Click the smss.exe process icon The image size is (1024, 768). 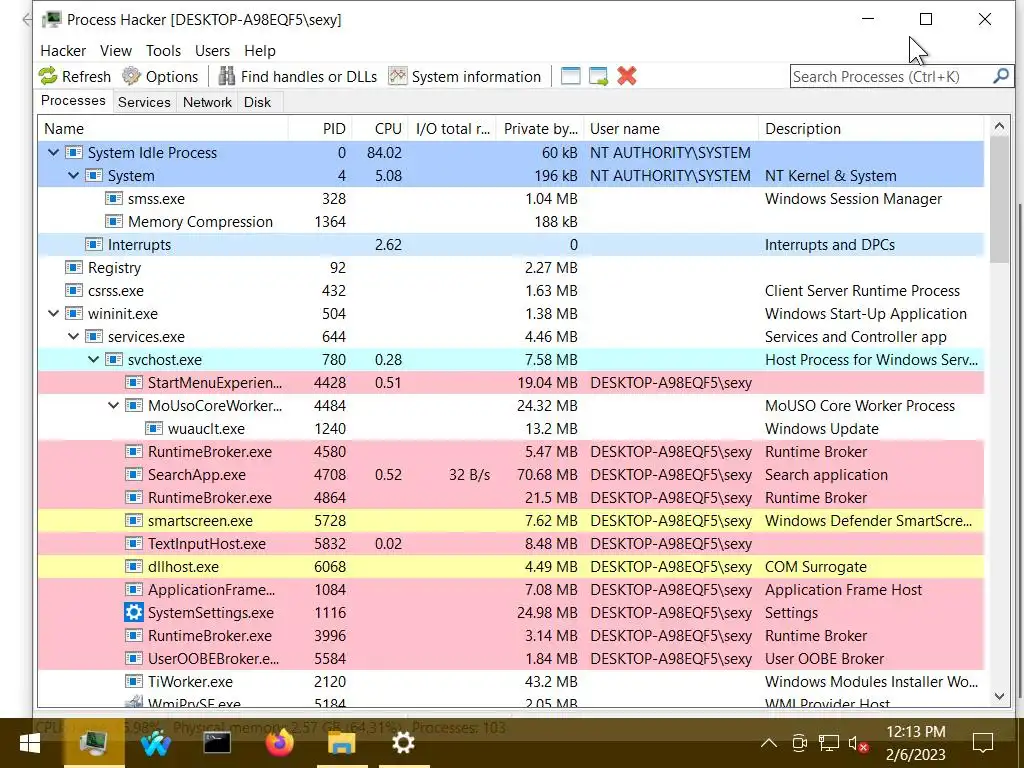(x=114, y=199)
